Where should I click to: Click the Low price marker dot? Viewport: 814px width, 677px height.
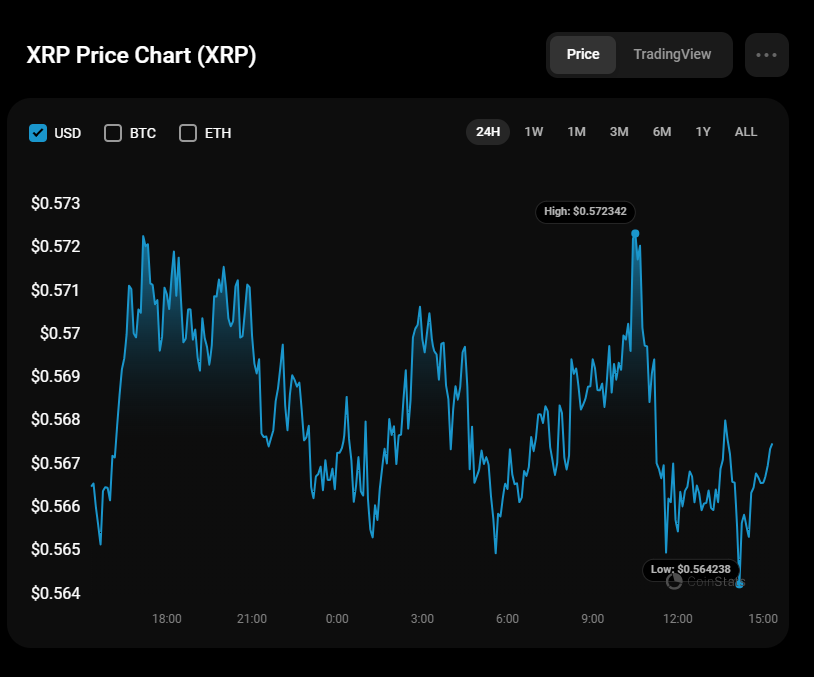pos(739,584)
